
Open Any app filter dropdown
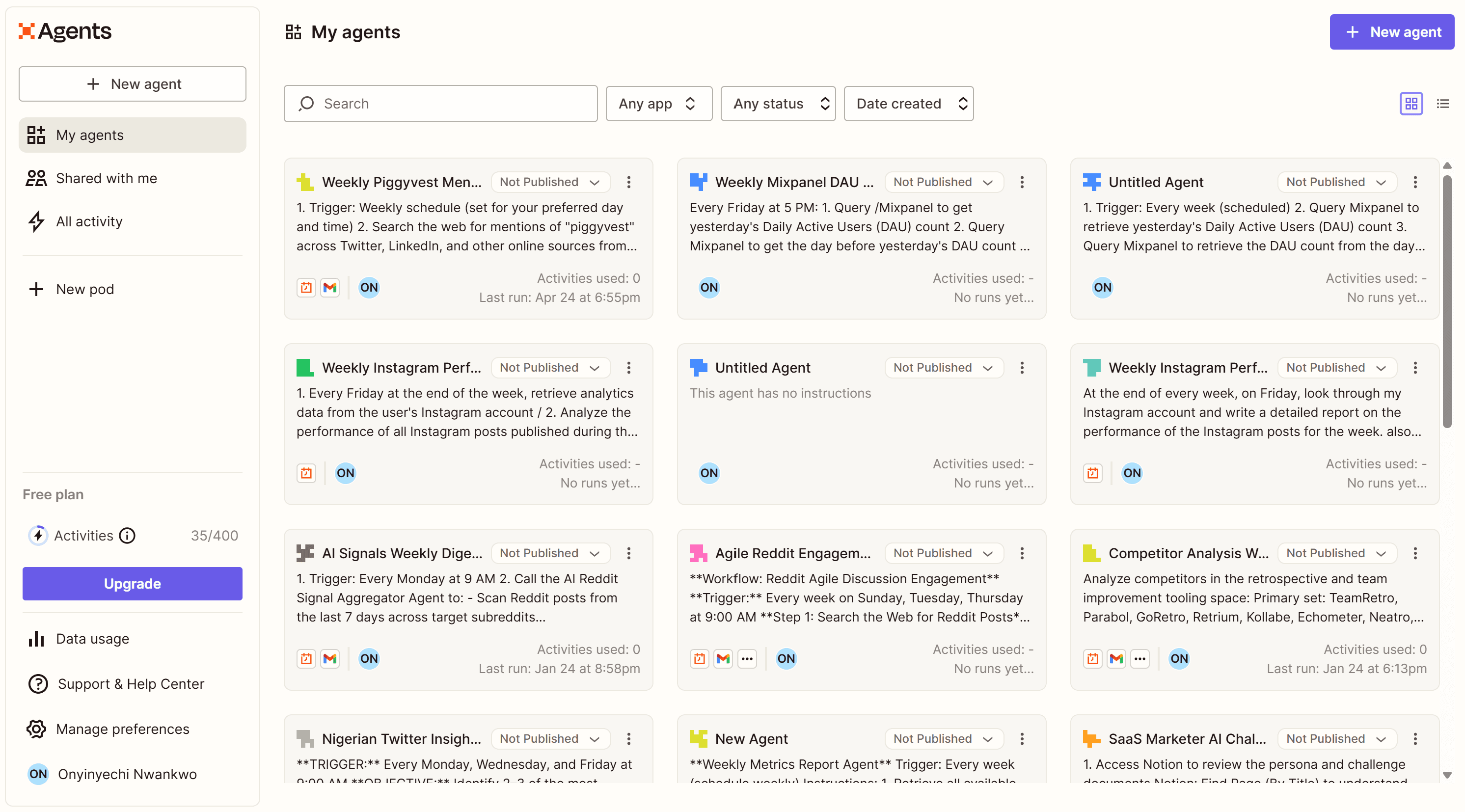coord(658,104)
